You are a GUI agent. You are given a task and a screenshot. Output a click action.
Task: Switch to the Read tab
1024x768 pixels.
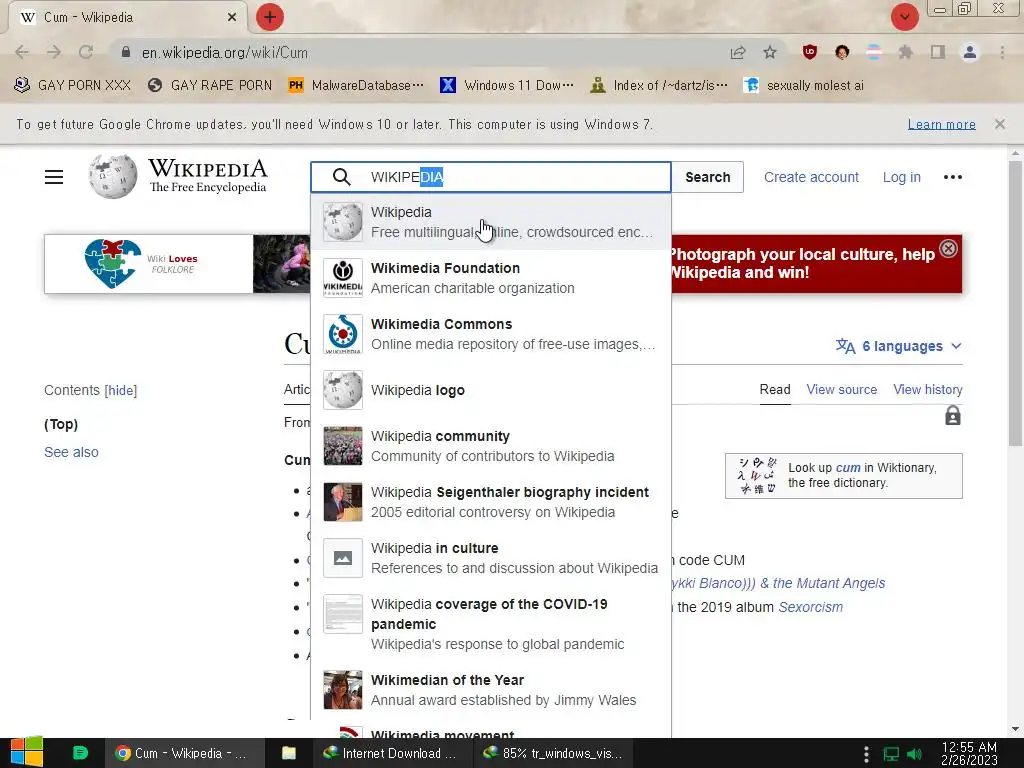point(775,389)
